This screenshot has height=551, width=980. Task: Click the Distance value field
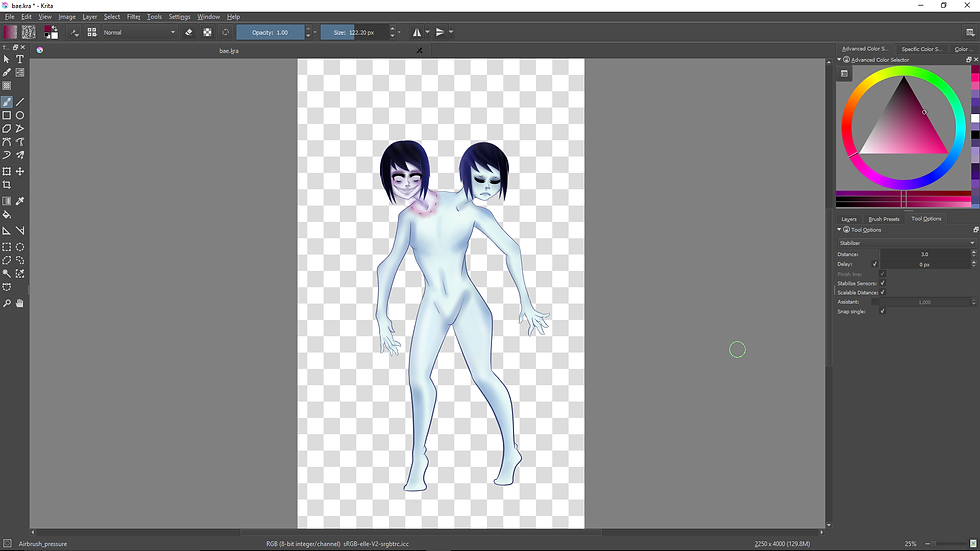click(924, 254)
